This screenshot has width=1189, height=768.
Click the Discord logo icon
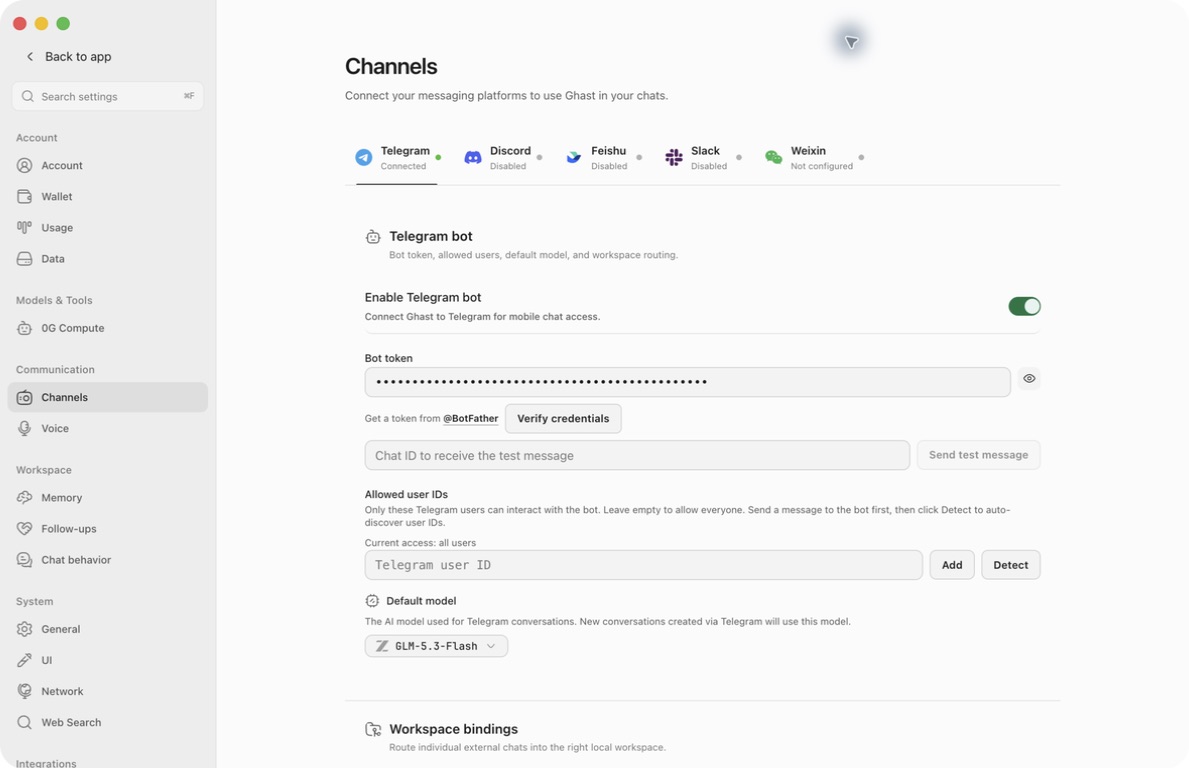[472, 158]
